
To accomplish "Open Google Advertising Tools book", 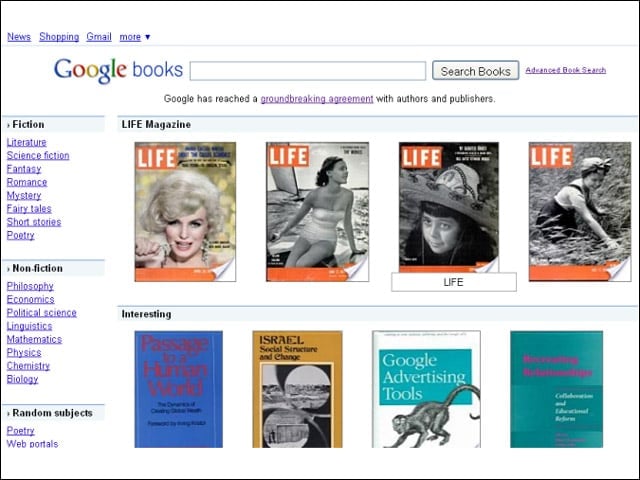I will click(427, 389).
